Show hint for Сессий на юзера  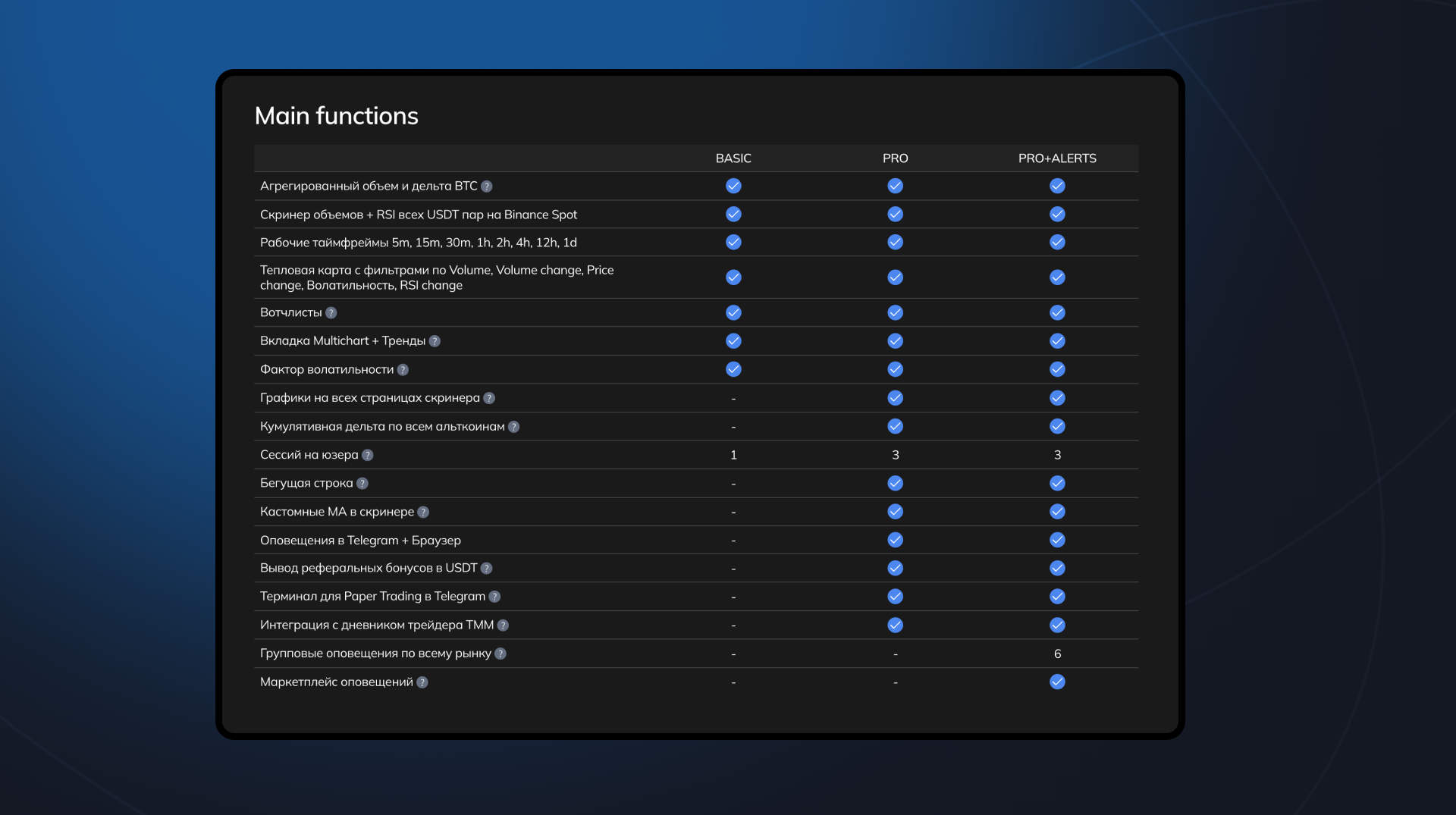click(368, 456)
